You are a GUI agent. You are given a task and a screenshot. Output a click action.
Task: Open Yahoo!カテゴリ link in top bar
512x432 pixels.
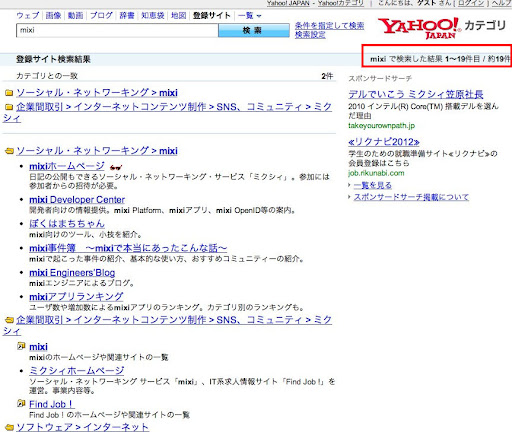coord(341,3)
